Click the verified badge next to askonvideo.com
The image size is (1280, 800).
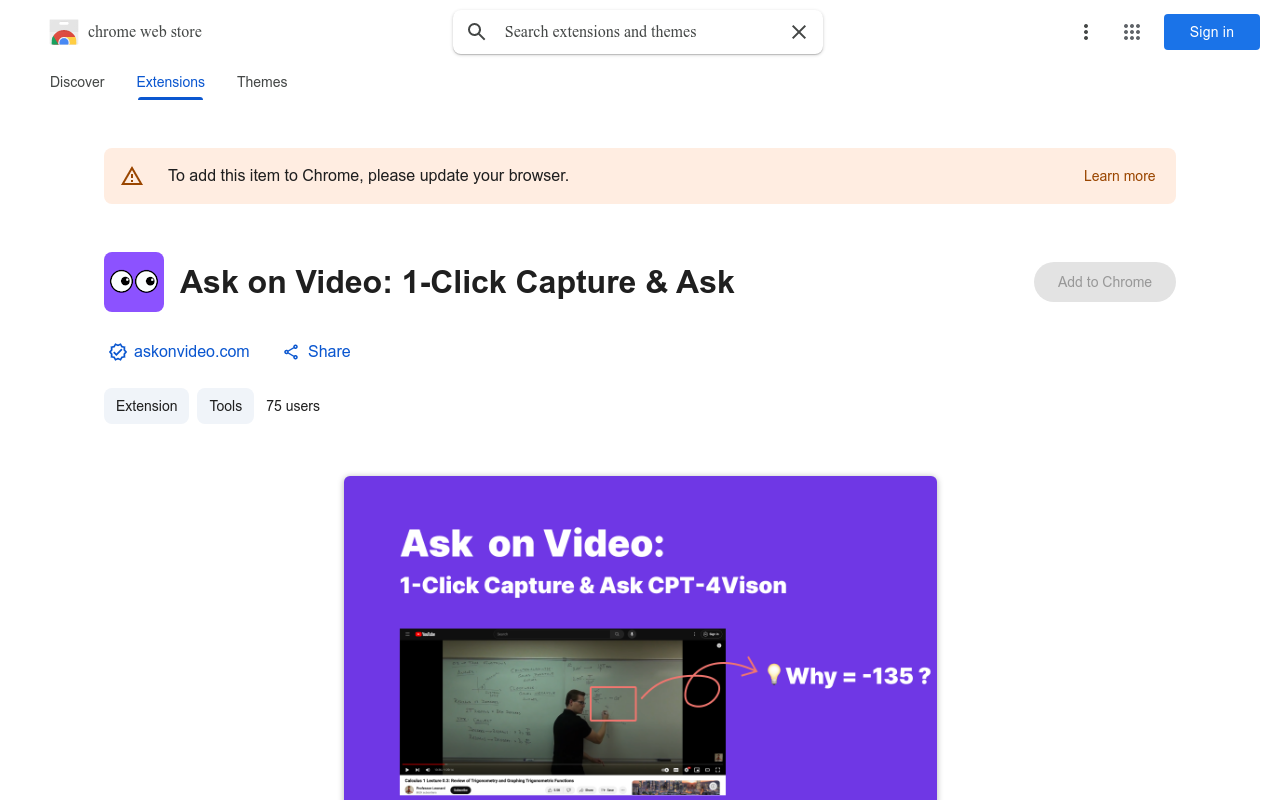tap(118, 352)
